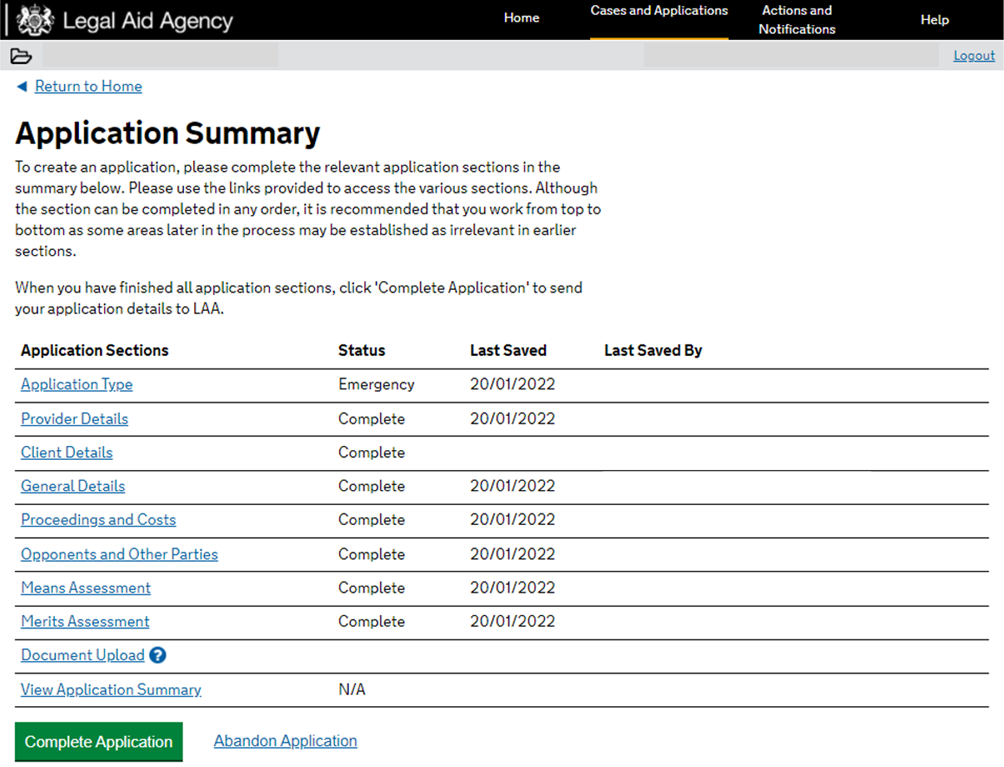Open the Provider Details section
Screen dimensions: 1004x767
[74, 419]
